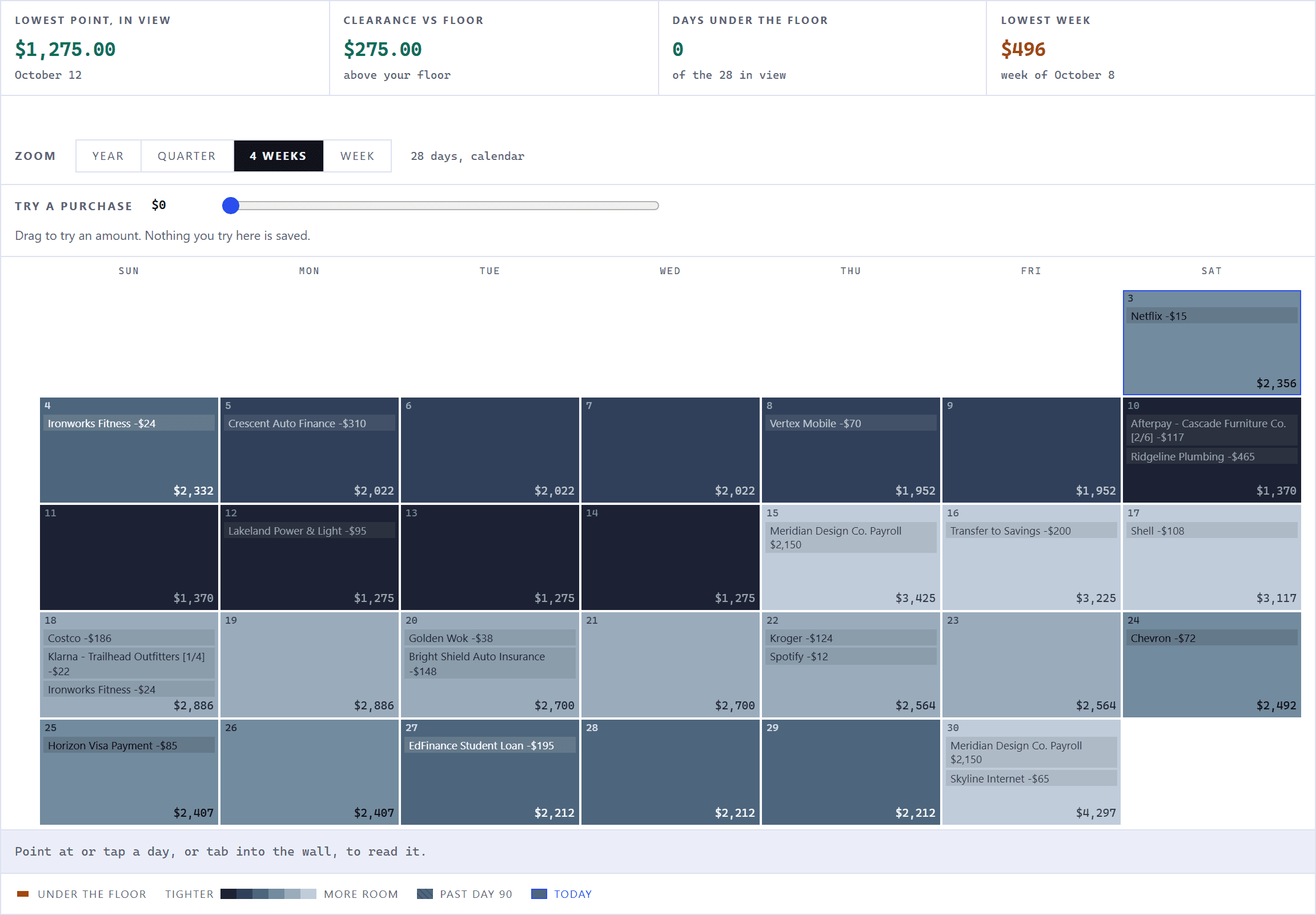Select Meridian Design Co. Payroll on day 15

850,537
